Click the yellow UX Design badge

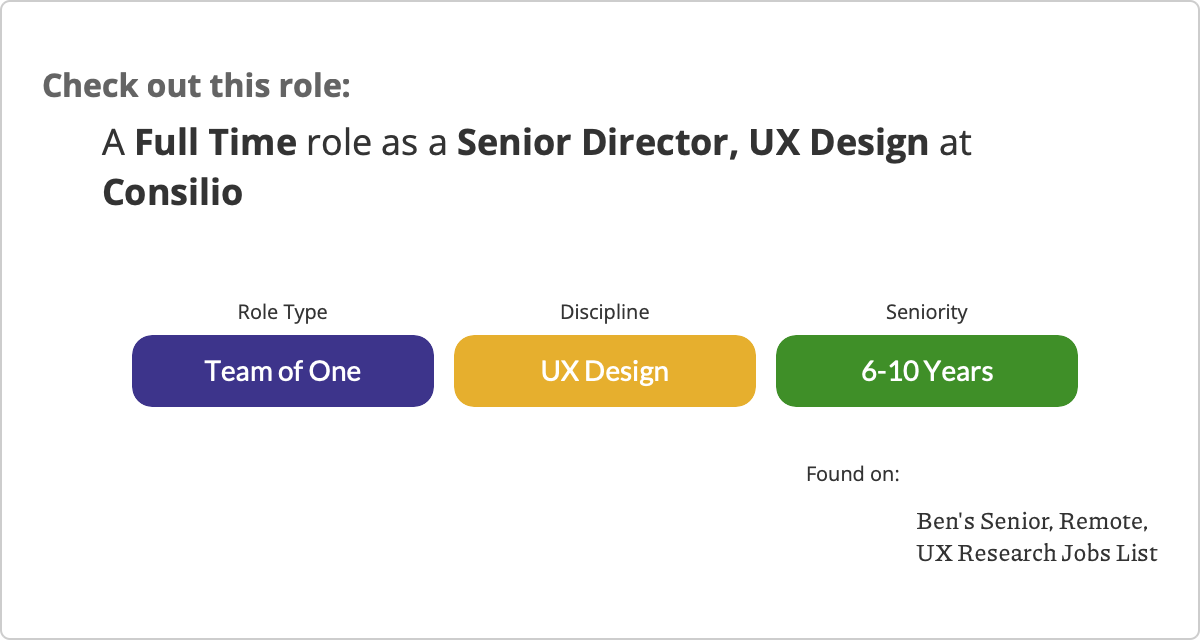pyautogui.click(x=604, y=371)
